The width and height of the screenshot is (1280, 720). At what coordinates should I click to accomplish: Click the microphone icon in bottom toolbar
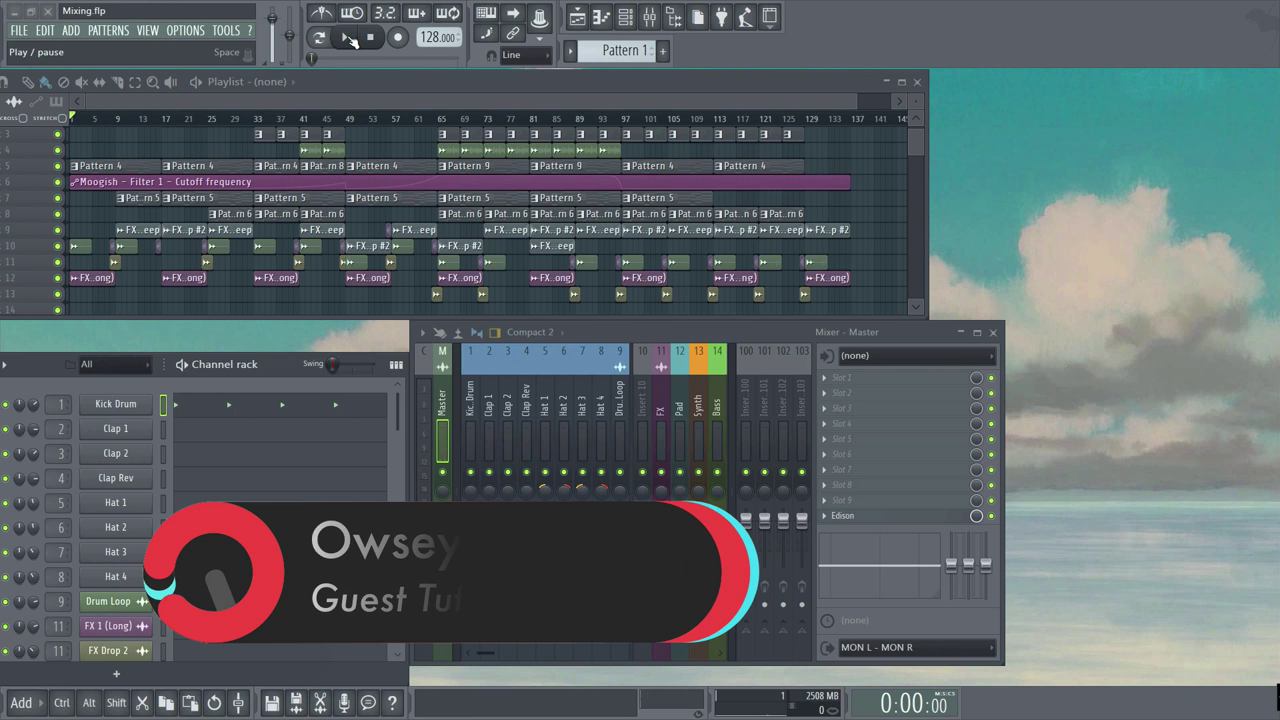[x=344, y=703]
